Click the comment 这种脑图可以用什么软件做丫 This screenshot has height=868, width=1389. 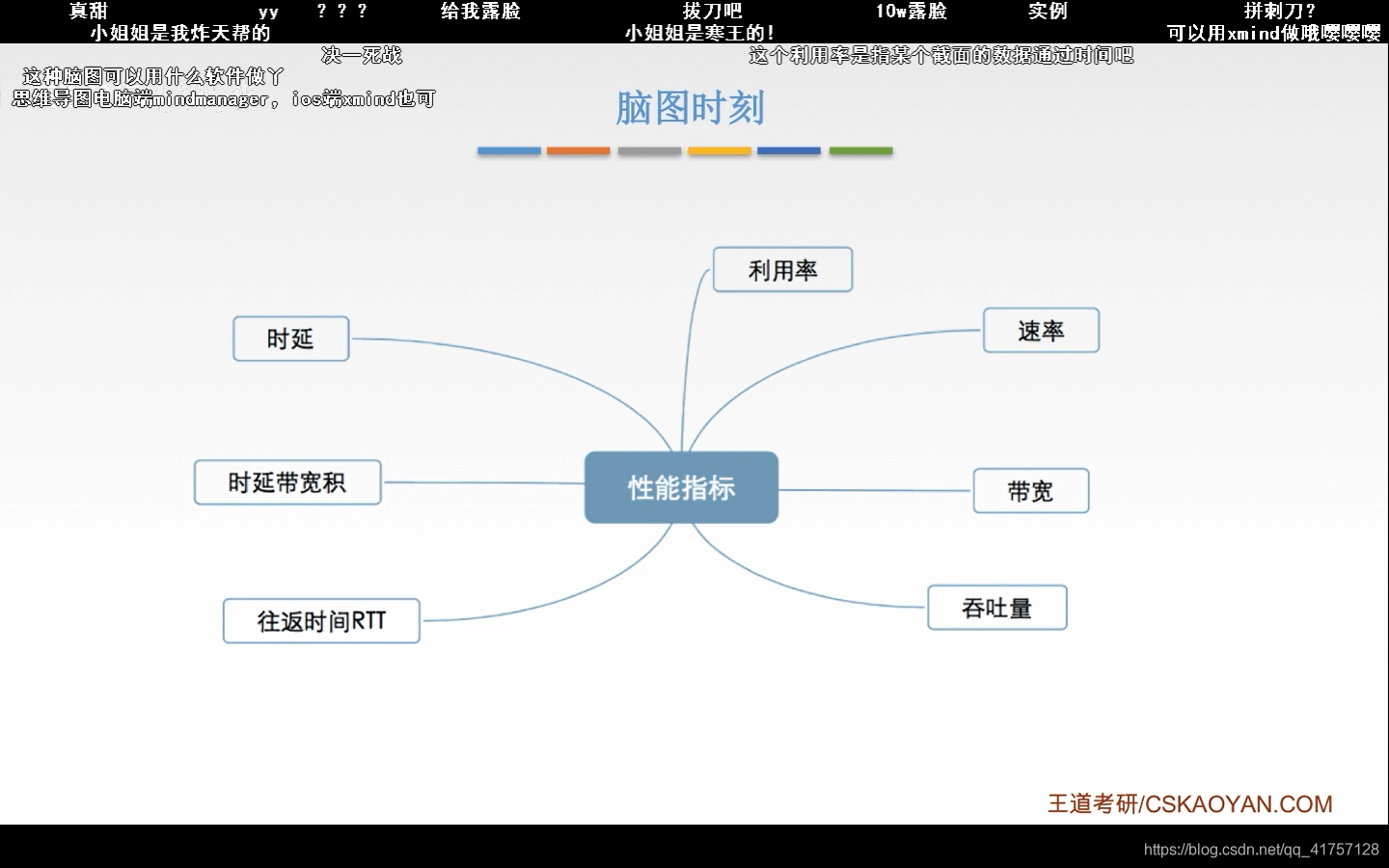click(x=153, y=76)
